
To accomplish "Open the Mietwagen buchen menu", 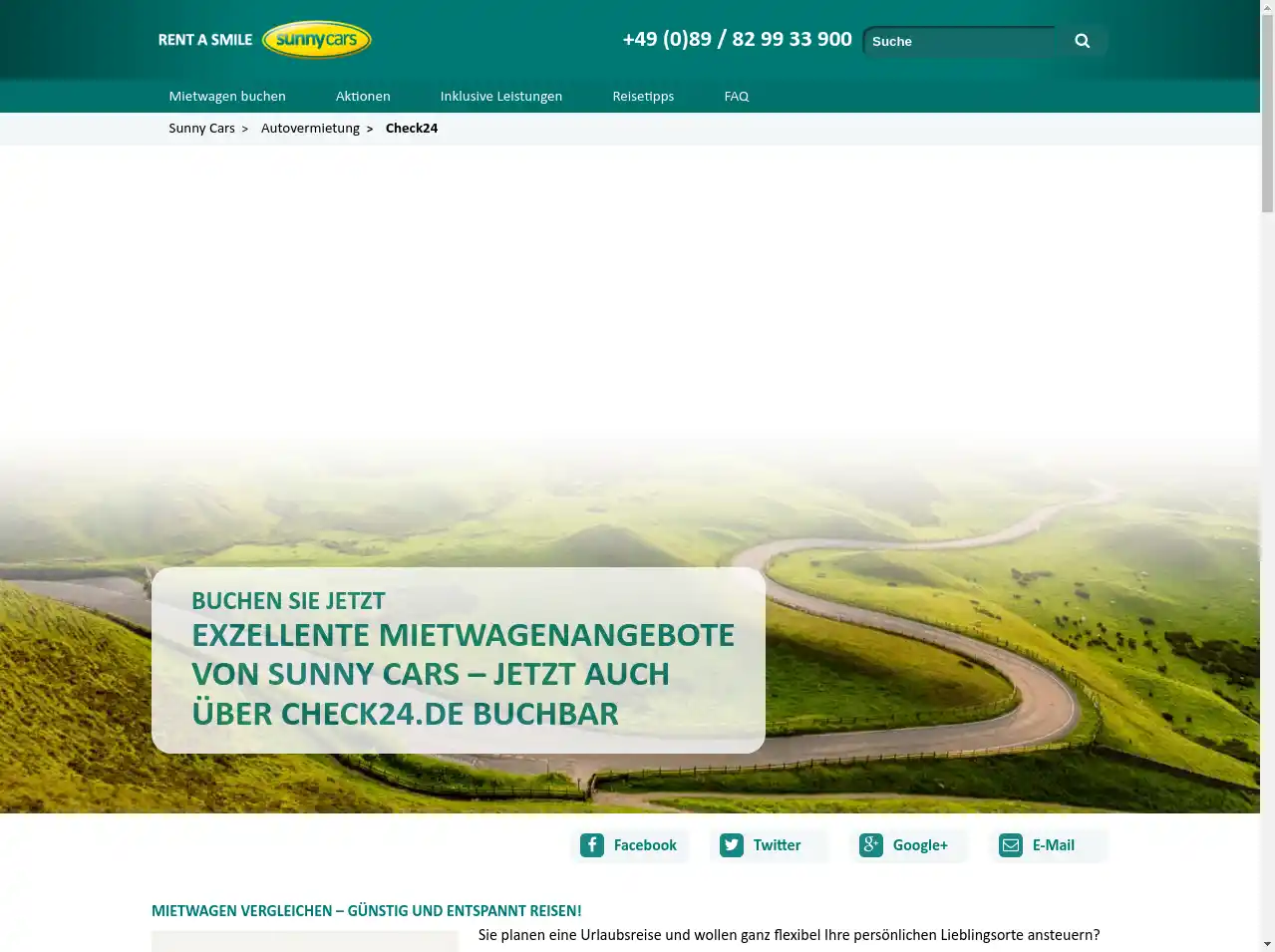I will [227, 97].
